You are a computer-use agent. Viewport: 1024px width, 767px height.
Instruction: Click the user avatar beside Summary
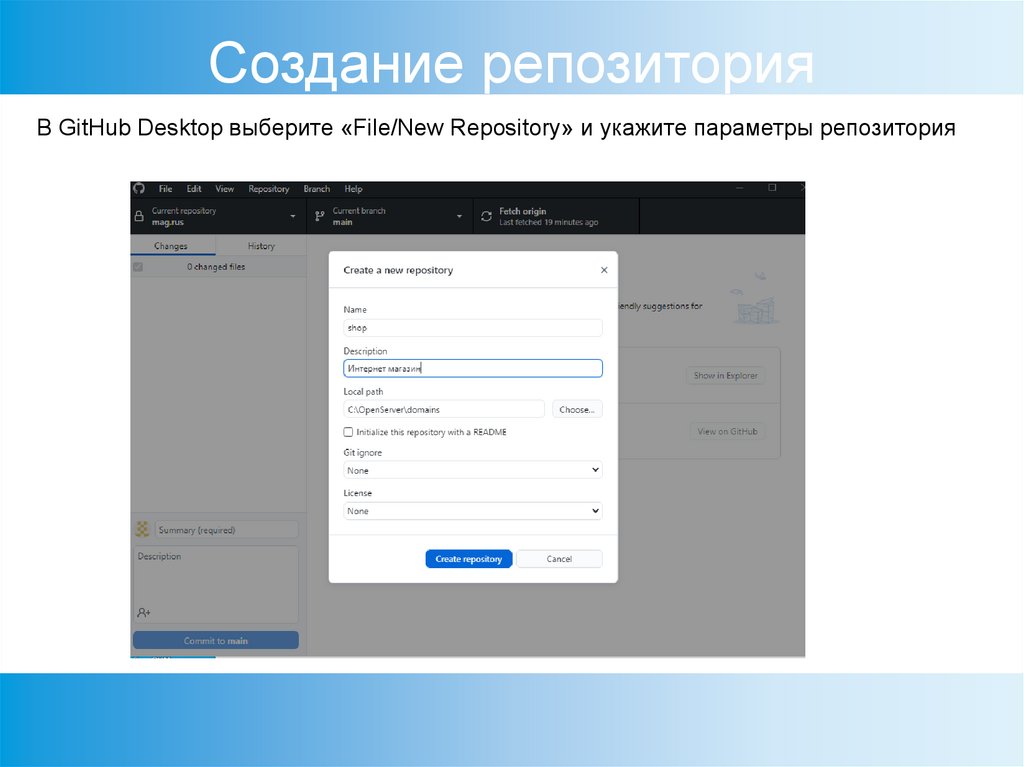(142, 530)
